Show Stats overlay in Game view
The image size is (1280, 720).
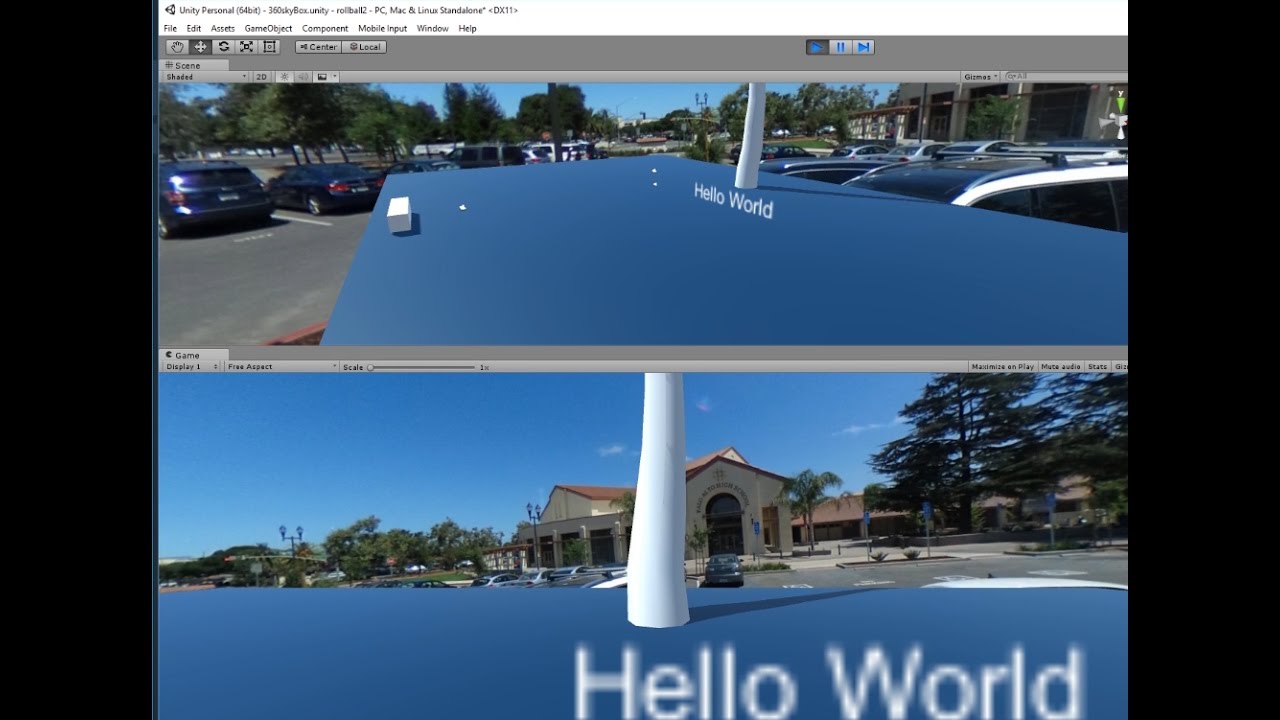[x=1097, y=367]
